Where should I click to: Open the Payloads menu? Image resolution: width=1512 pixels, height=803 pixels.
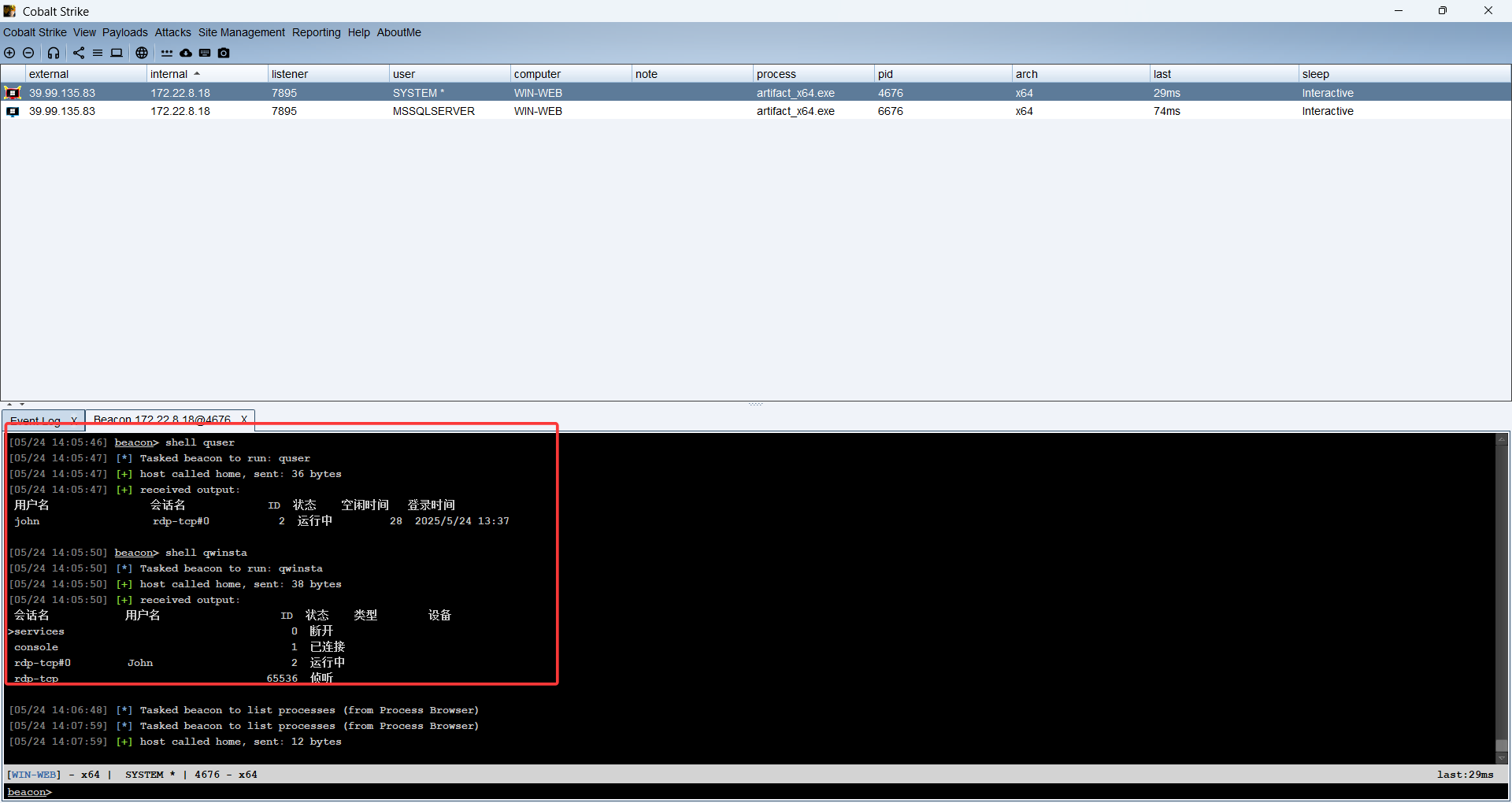coord(125,32)
